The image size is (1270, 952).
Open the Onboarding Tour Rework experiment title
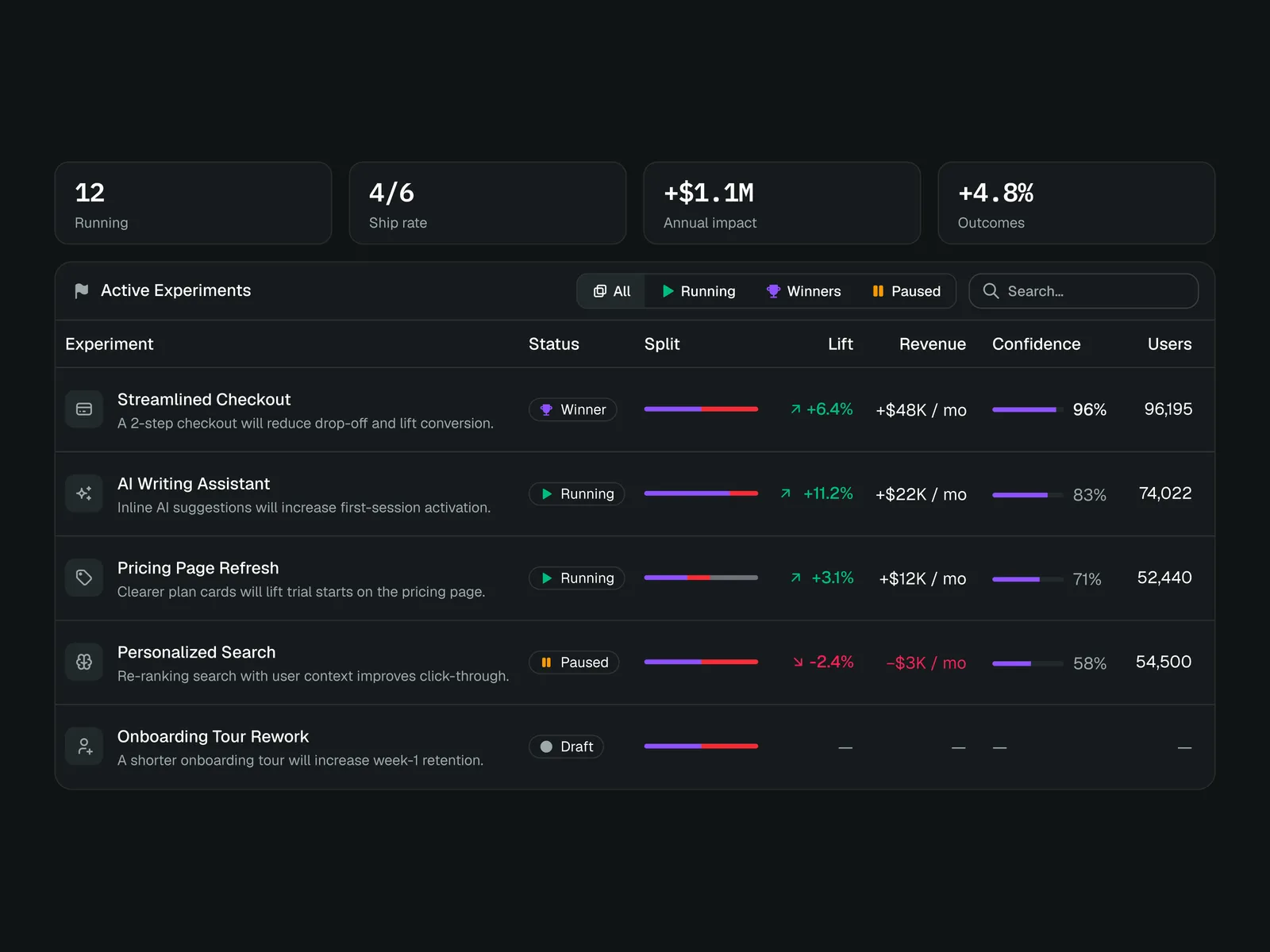click(213, 736)
